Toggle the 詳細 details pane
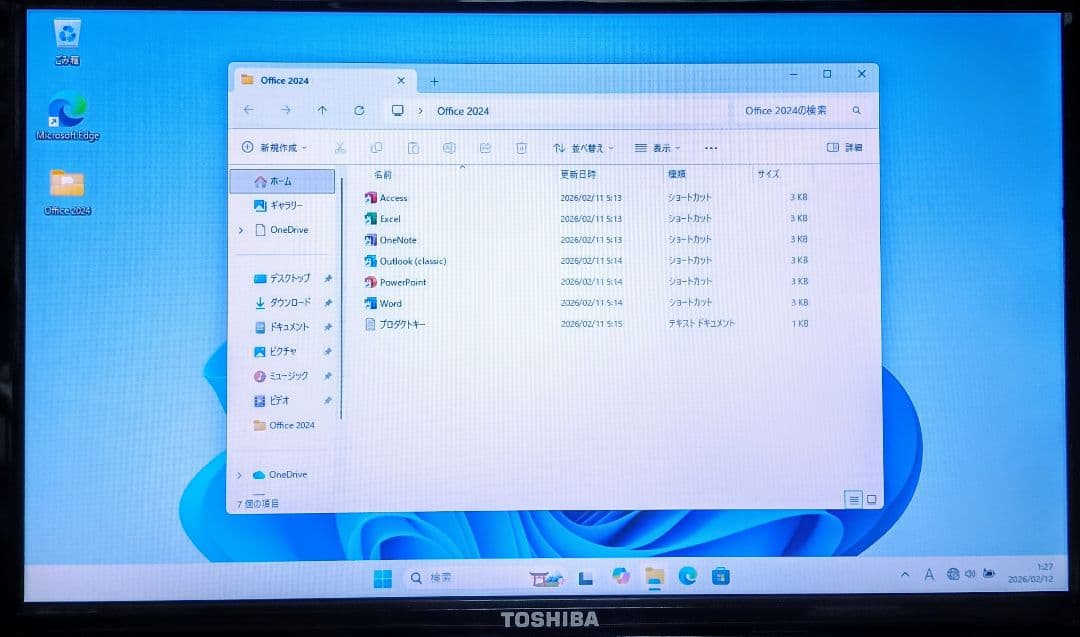The height and width of the screenshot is (637, 1080). pos(844,147)
